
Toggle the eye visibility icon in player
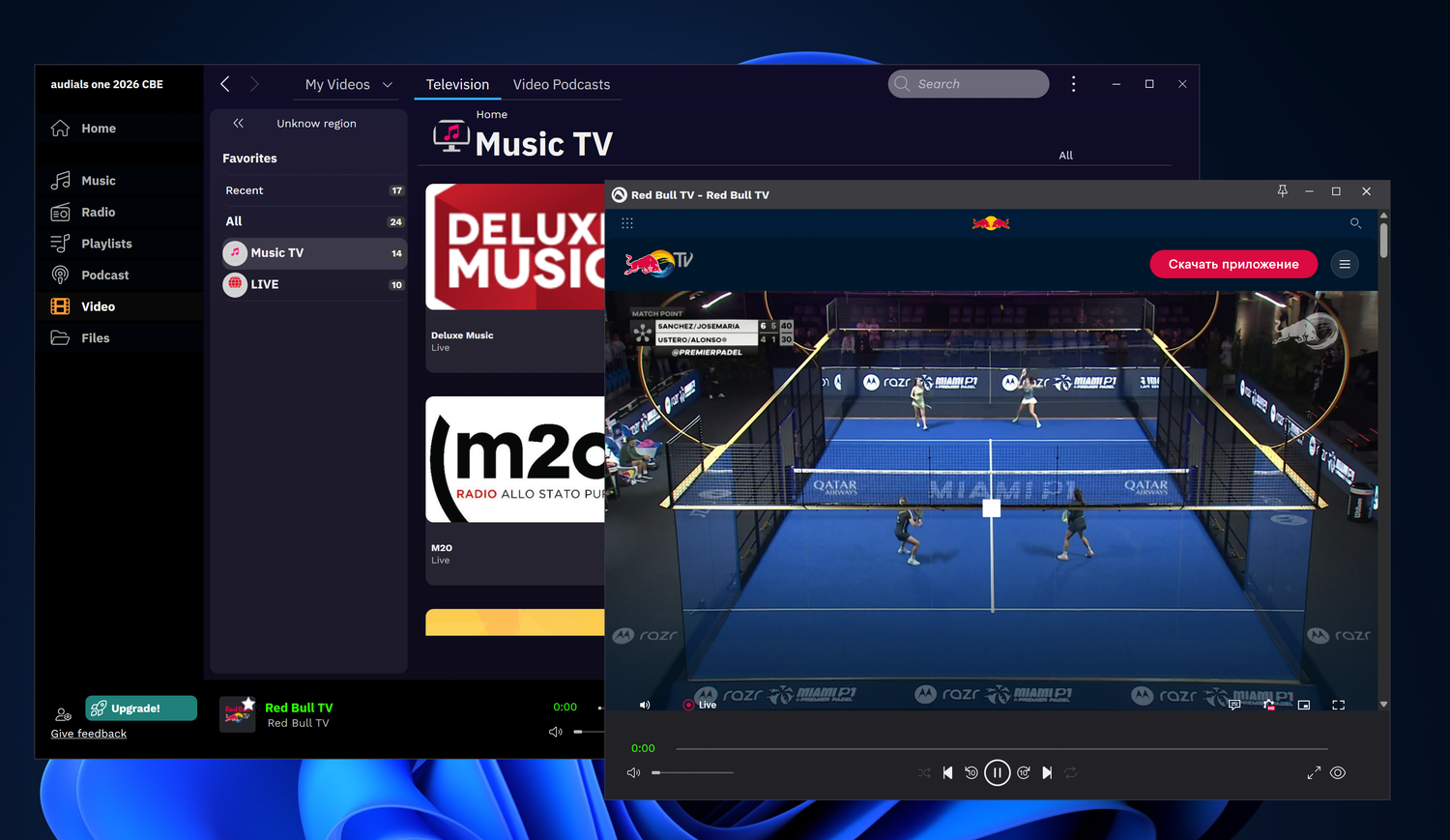[x=1338, y=773]
